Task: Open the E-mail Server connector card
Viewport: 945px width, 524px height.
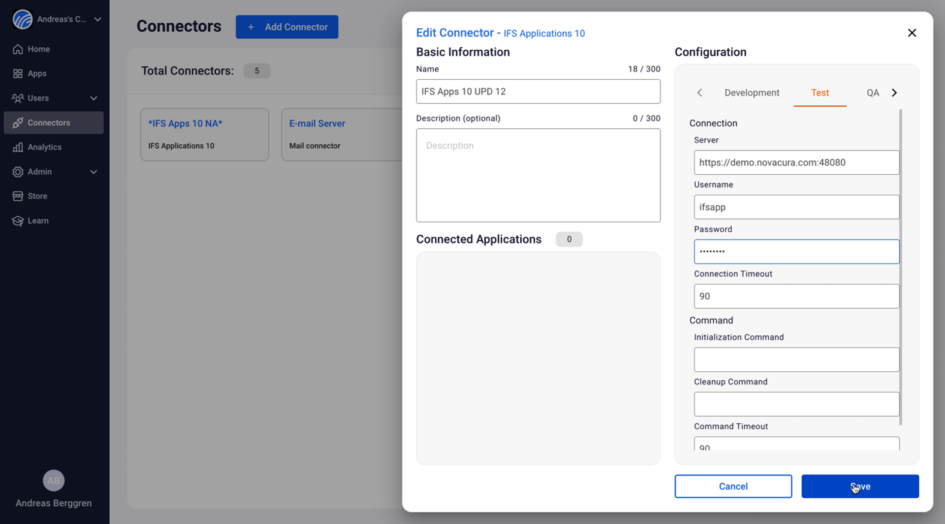Action: (342, 134)
